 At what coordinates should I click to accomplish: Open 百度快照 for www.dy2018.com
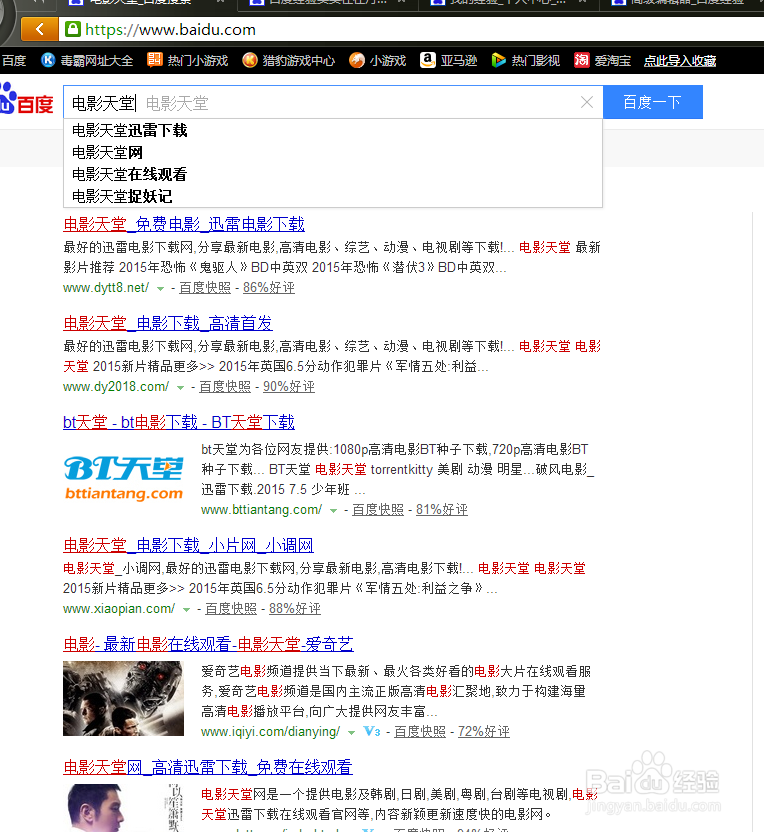pos(225,387)
